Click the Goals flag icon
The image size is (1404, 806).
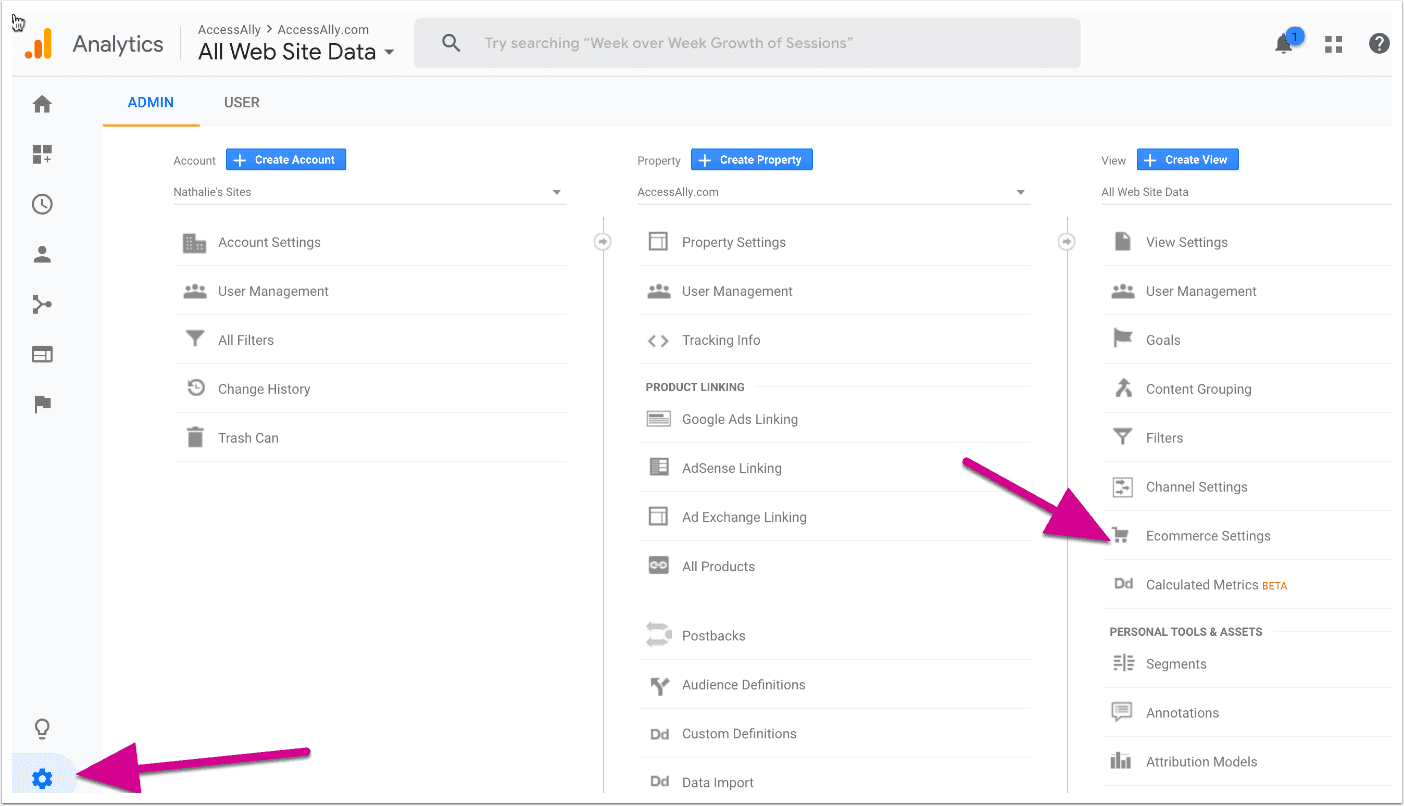point(1123,339)
